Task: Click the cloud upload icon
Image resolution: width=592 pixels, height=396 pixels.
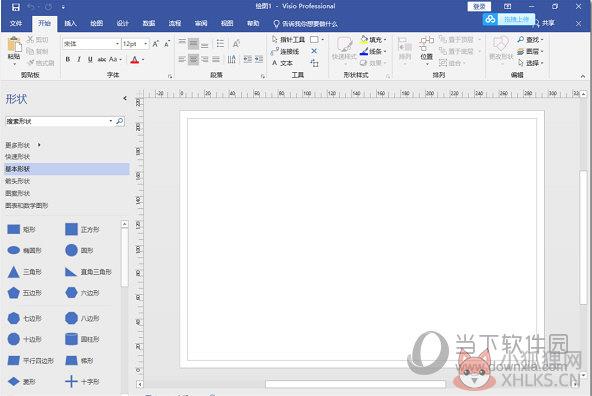Action: pos(490,19)
